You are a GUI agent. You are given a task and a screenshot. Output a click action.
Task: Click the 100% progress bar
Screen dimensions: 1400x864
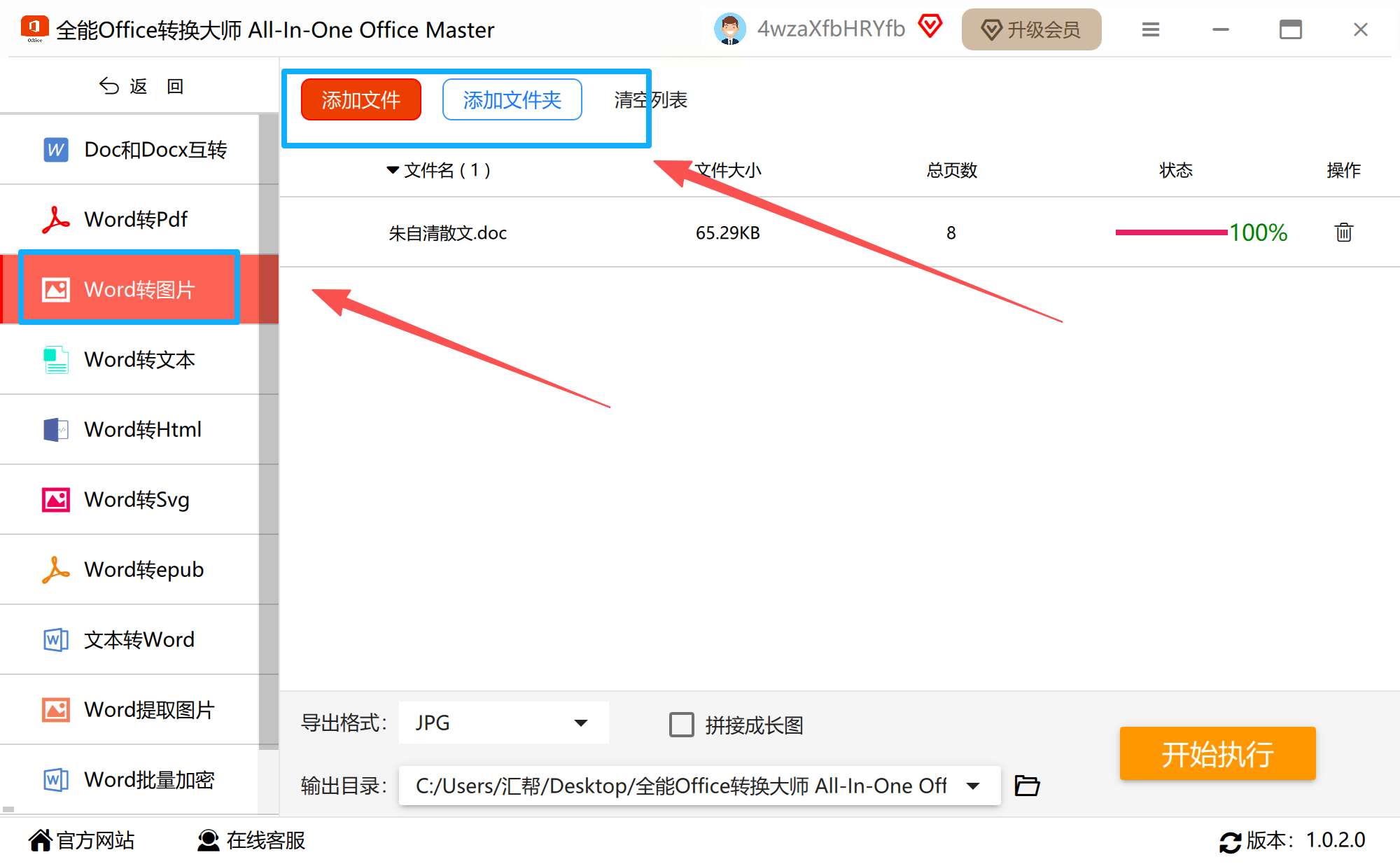(x=1170, y=232)
